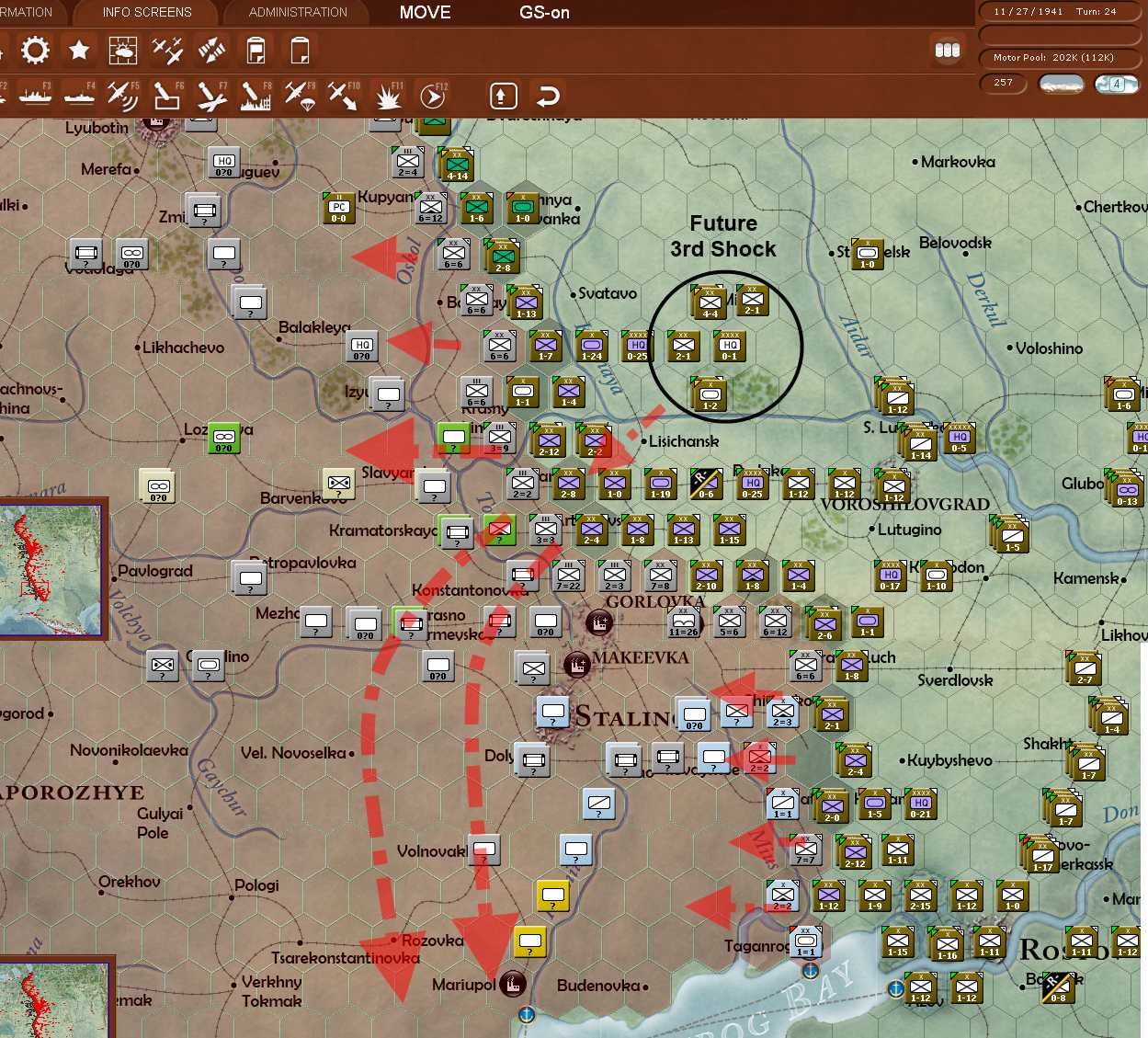Open the blank document icon in top toolbar
Viewport: 1148px width, 1038px height.
301,50
